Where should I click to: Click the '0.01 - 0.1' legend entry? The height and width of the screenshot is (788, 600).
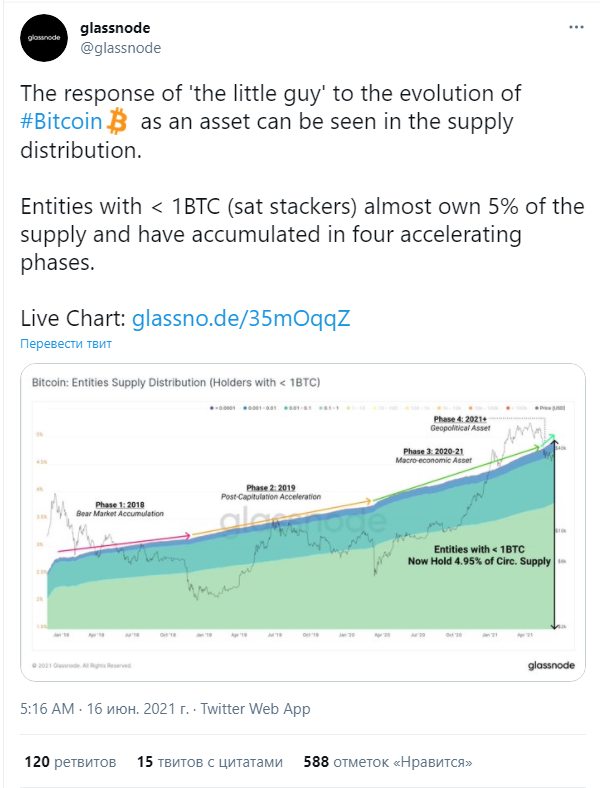point(299,408)
